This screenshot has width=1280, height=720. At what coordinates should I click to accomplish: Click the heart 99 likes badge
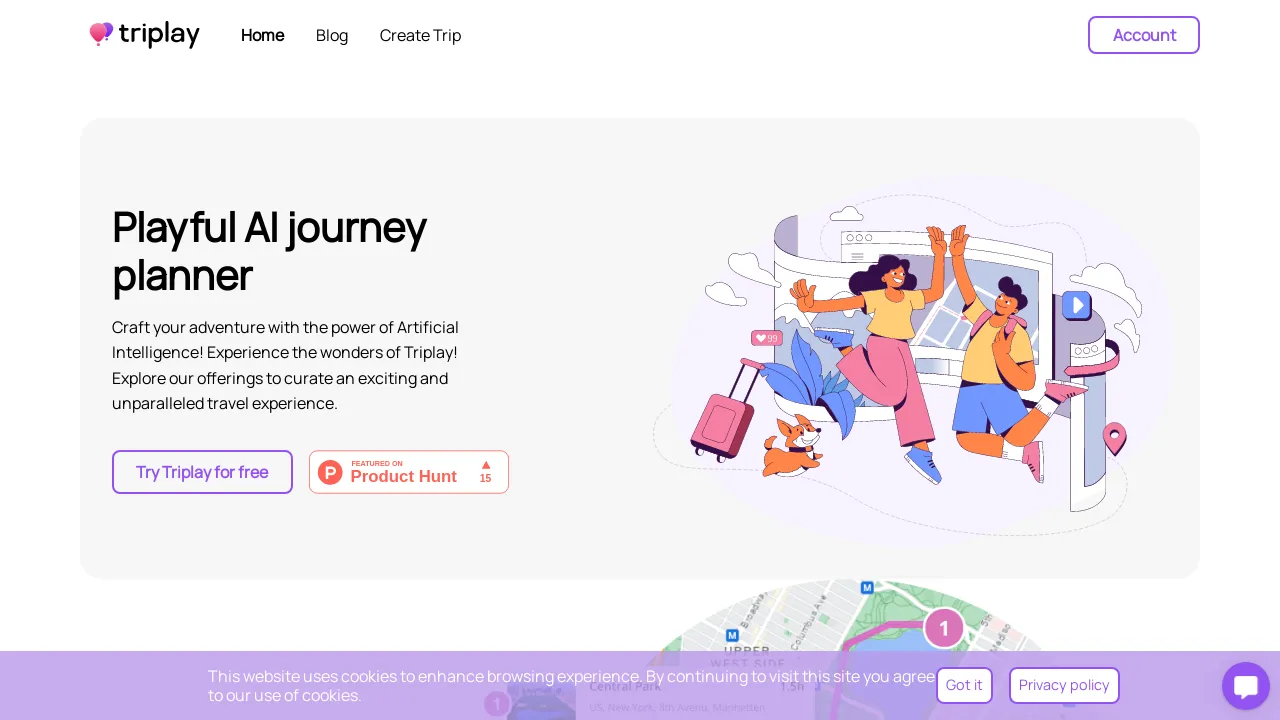point(767,338)
